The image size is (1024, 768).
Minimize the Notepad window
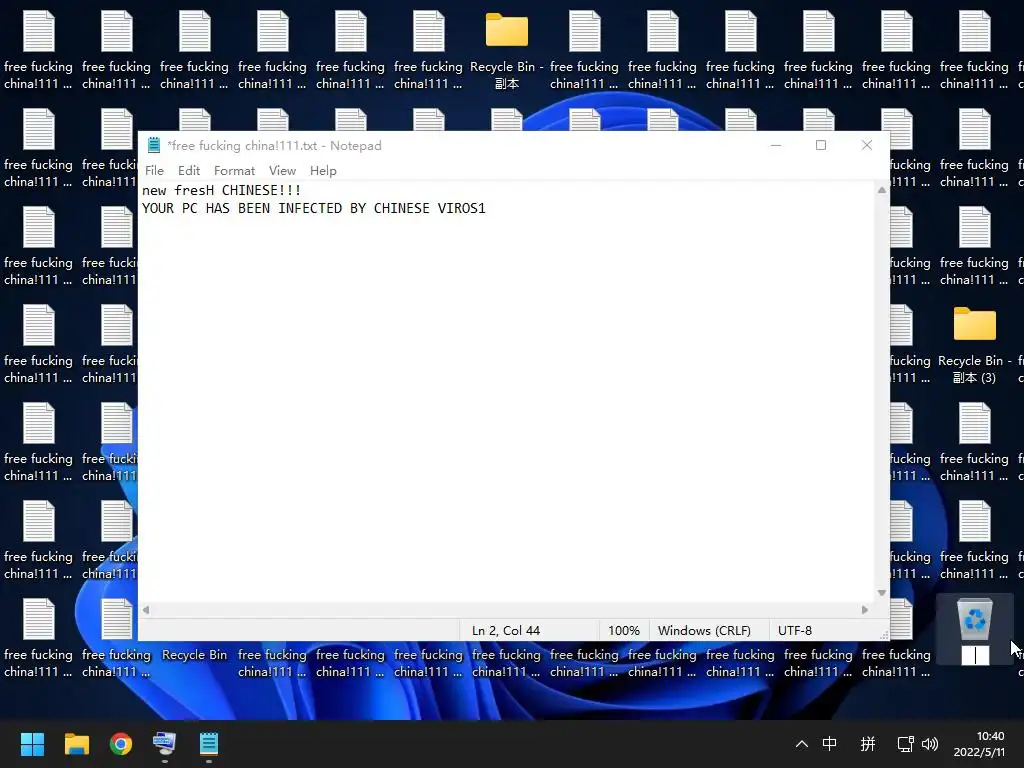(x=776, y=145)
